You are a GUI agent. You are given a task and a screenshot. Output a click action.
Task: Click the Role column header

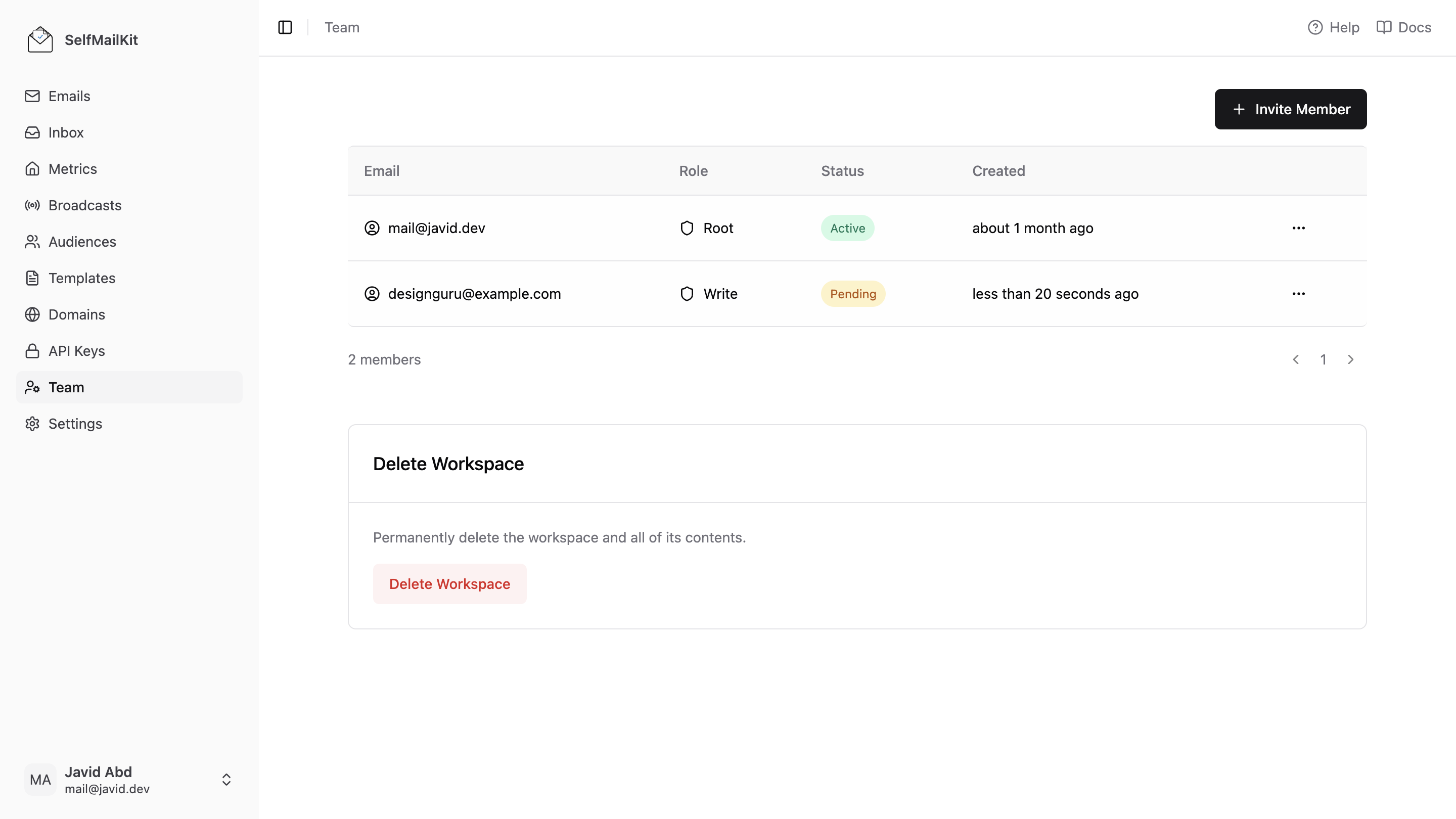[x=694, y=171]
